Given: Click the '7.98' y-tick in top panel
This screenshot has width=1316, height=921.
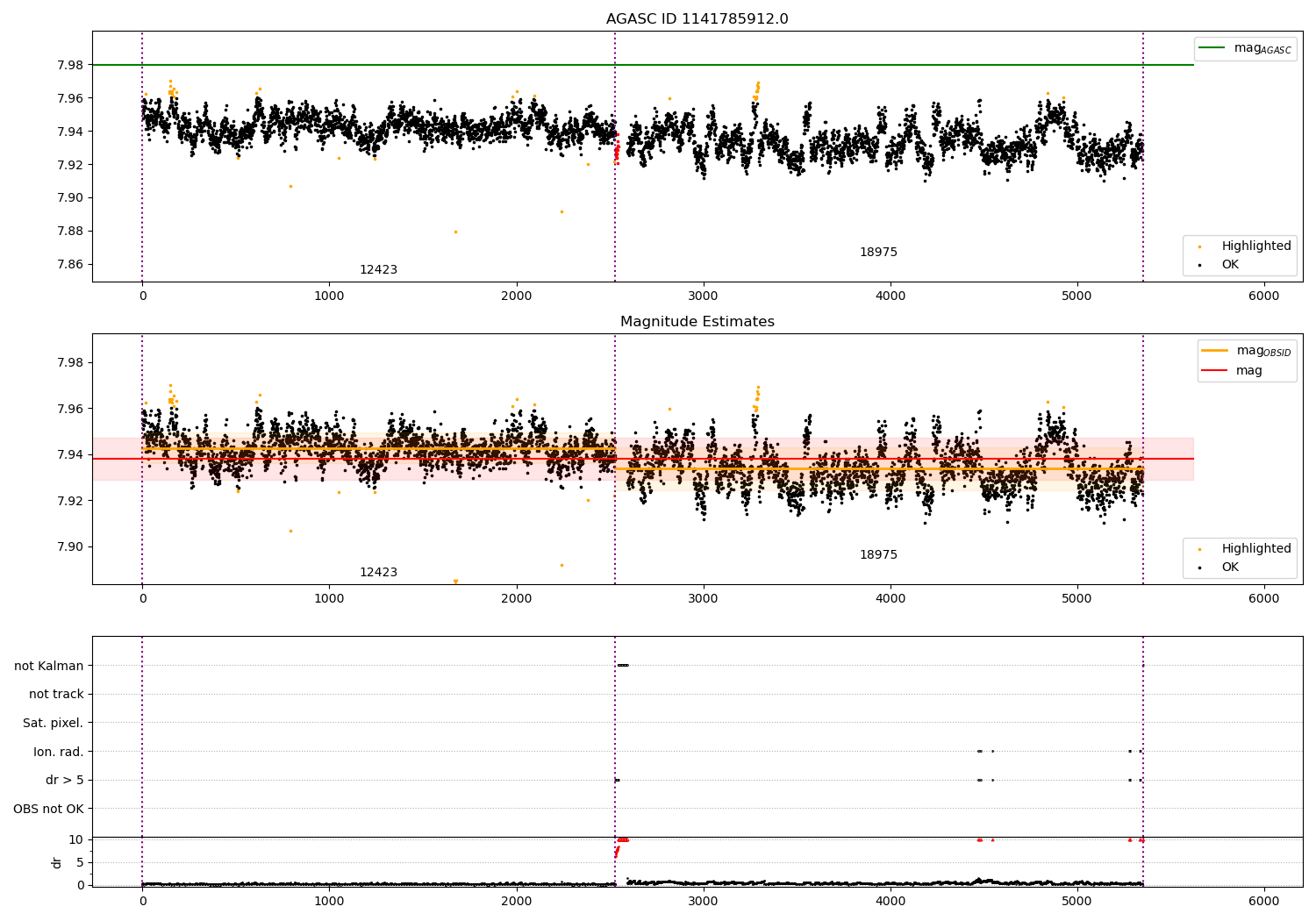Looking at the screenshot, I should [x=70, y=65].
